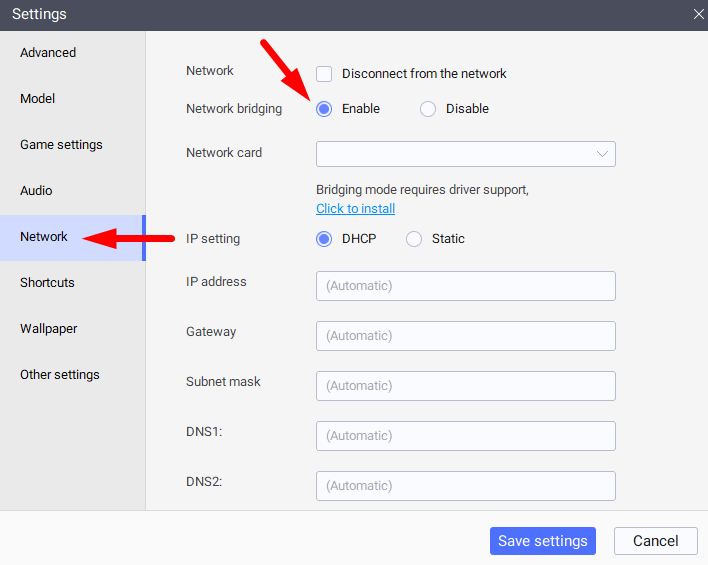Click the DNS1 input field

[x=466, y=436]
